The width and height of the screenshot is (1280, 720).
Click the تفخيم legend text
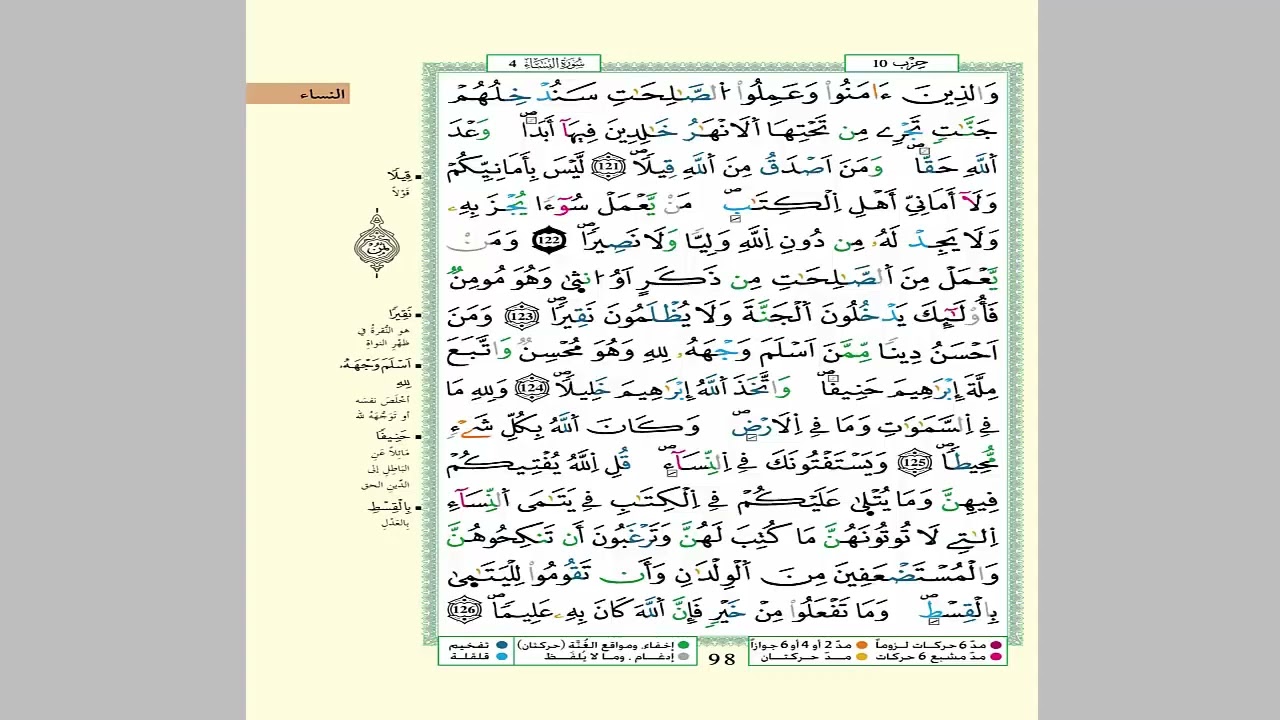coord(469,646)
